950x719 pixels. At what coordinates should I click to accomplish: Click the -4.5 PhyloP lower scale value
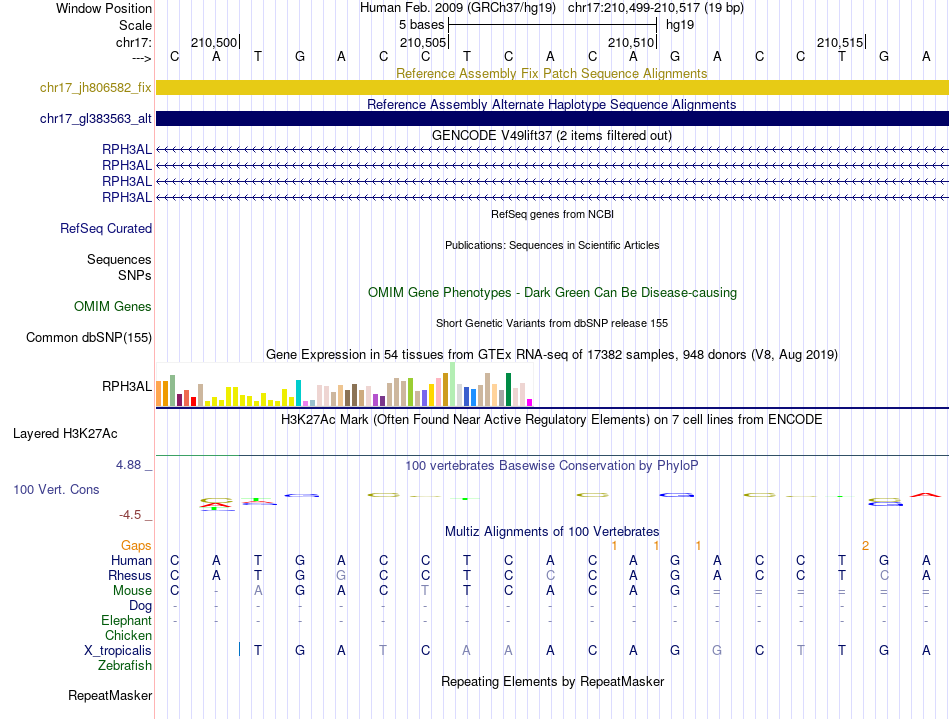130,515
